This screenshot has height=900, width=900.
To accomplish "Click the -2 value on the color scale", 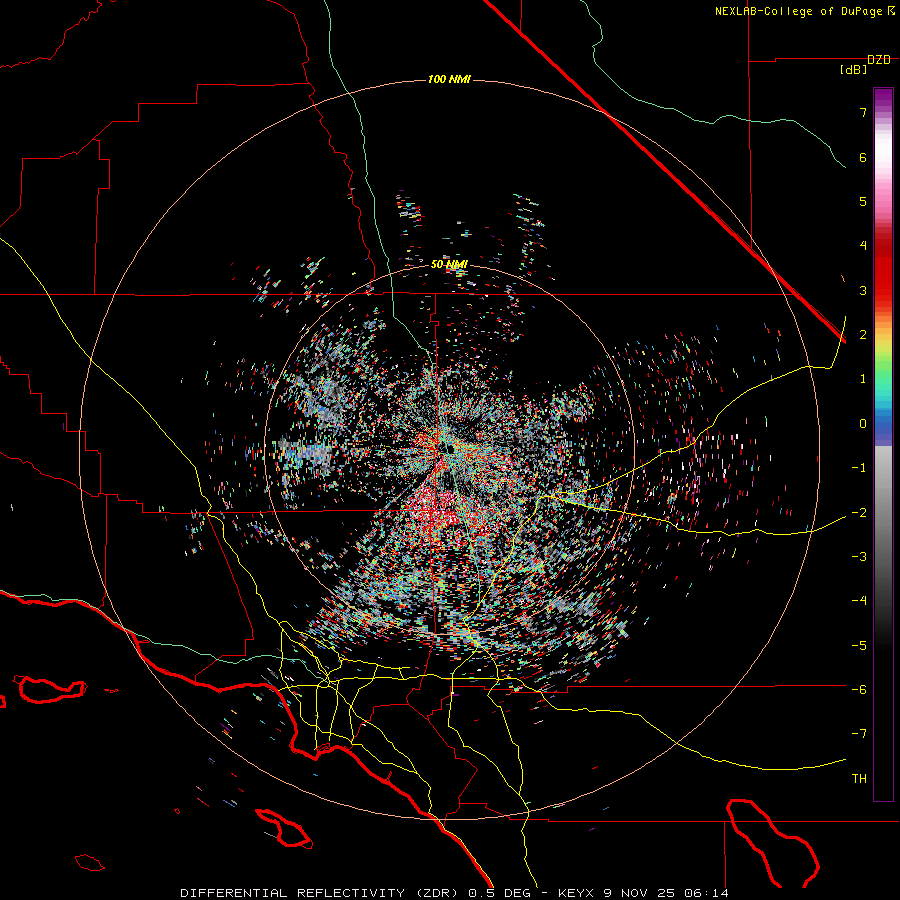I will click(x=859, y=512).
